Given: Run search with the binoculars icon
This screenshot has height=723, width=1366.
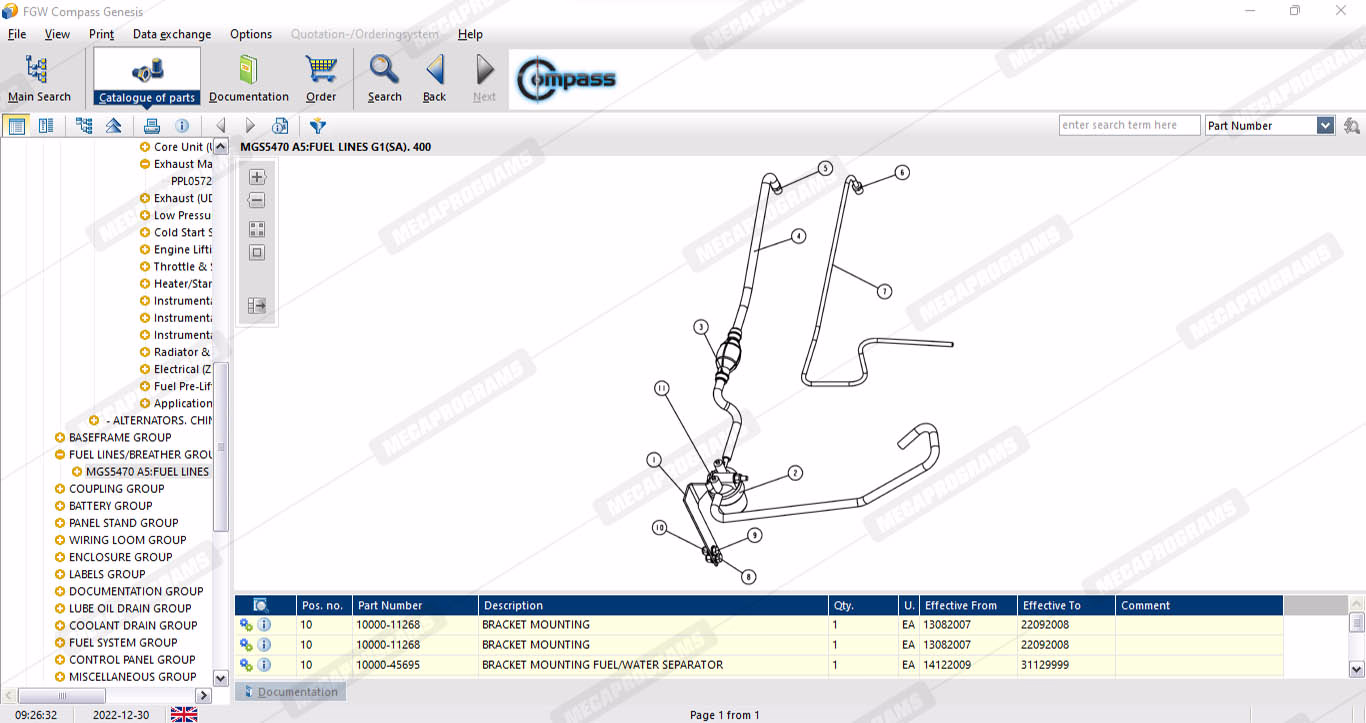Looking at the screenshot, I should [1352, 126].
